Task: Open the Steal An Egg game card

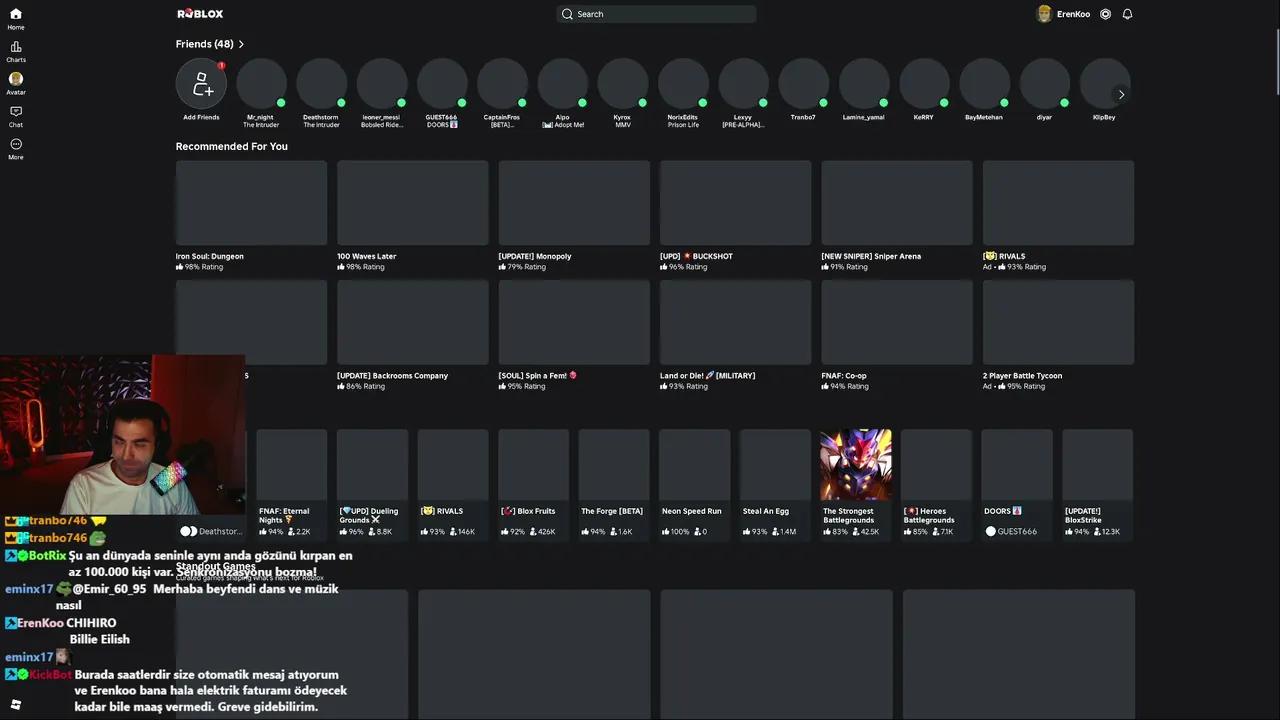Action: tap(775, 484)
